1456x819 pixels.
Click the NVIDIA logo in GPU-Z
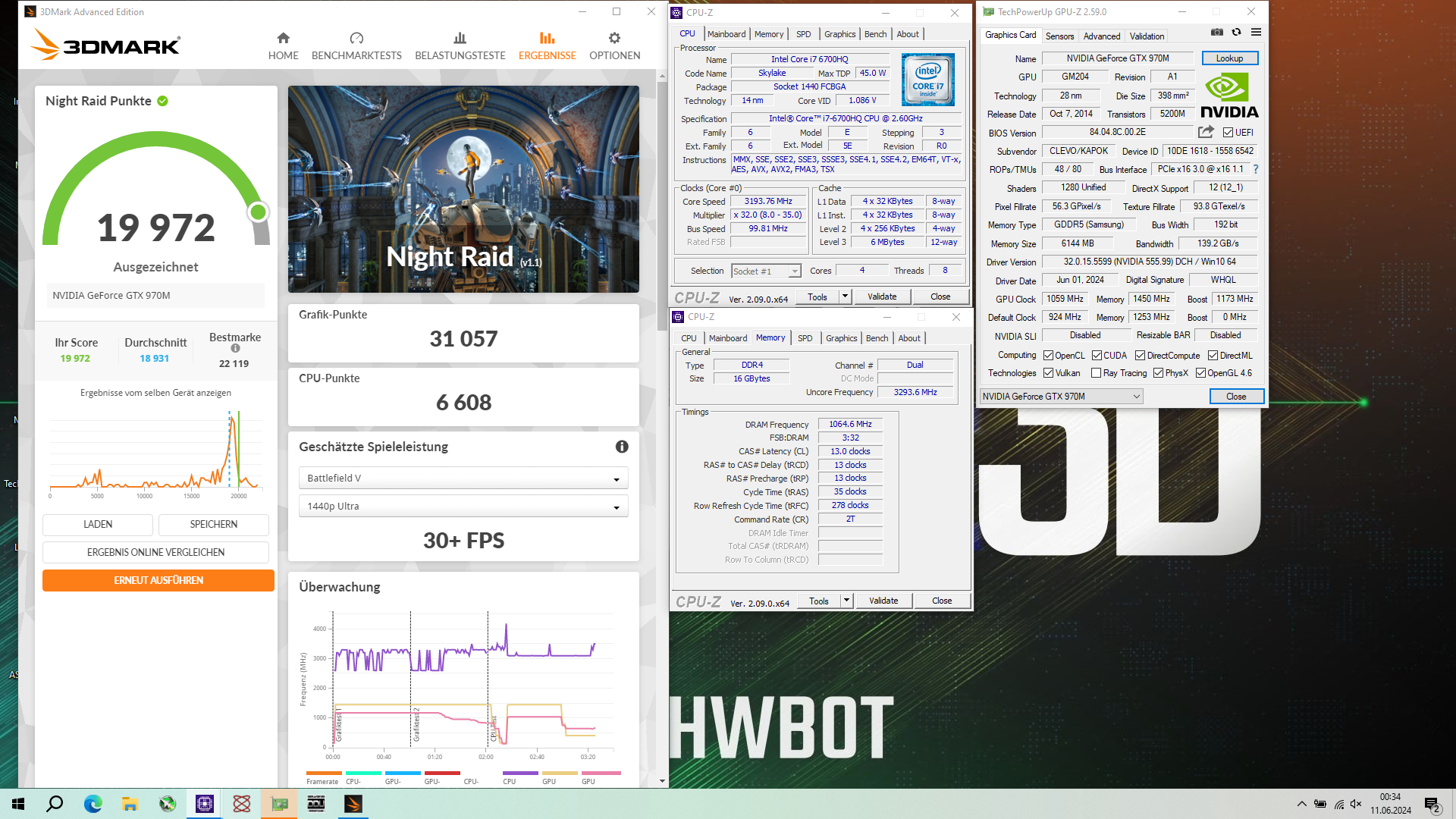1229,96
